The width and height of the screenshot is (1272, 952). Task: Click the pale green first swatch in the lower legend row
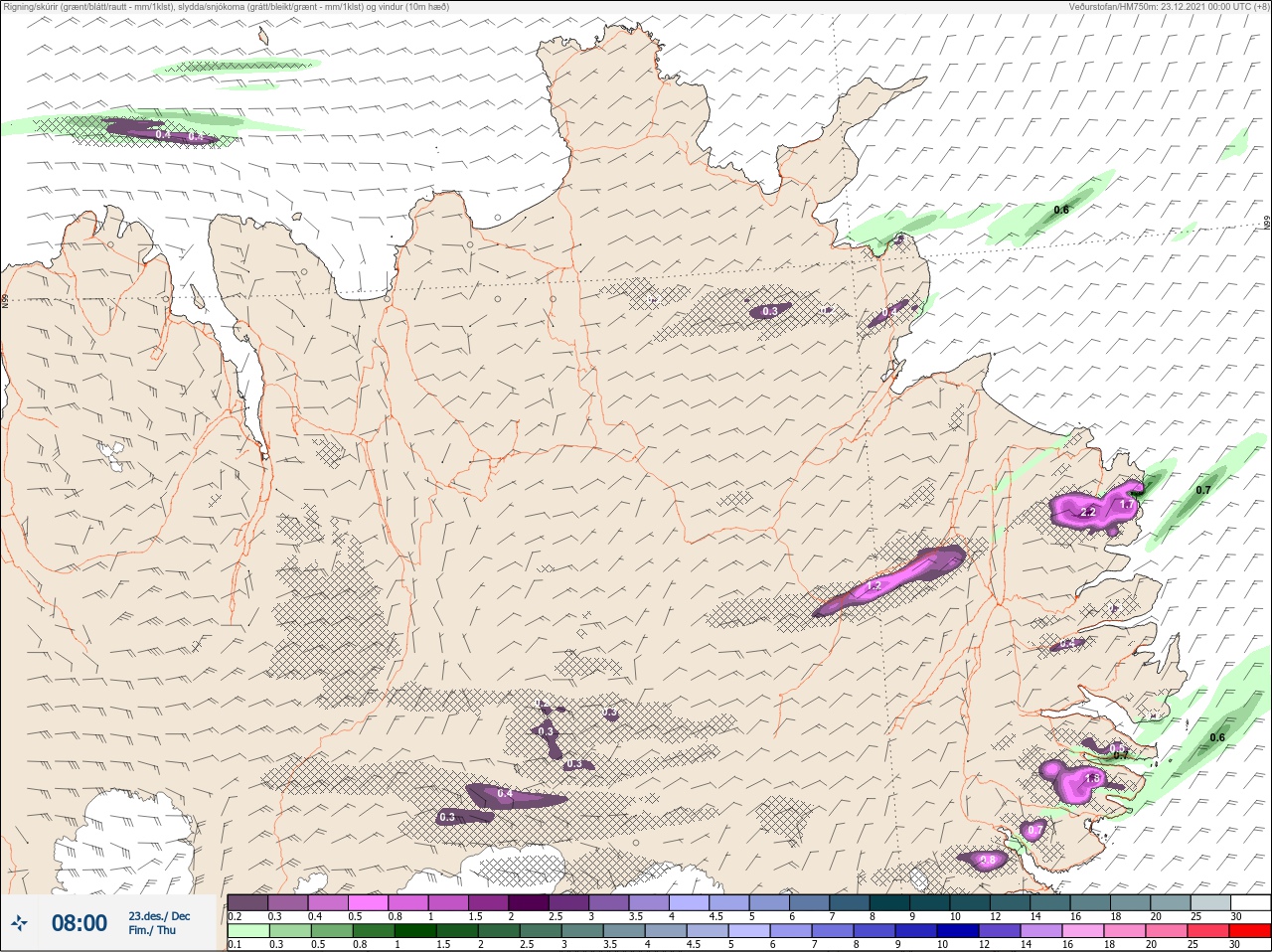[x=247, y=931]
